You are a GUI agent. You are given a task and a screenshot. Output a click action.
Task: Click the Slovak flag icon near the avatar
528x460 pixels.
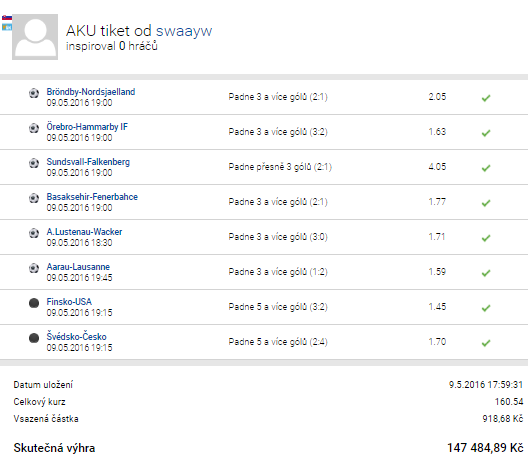pyautogui.click(x=7, y=18)
